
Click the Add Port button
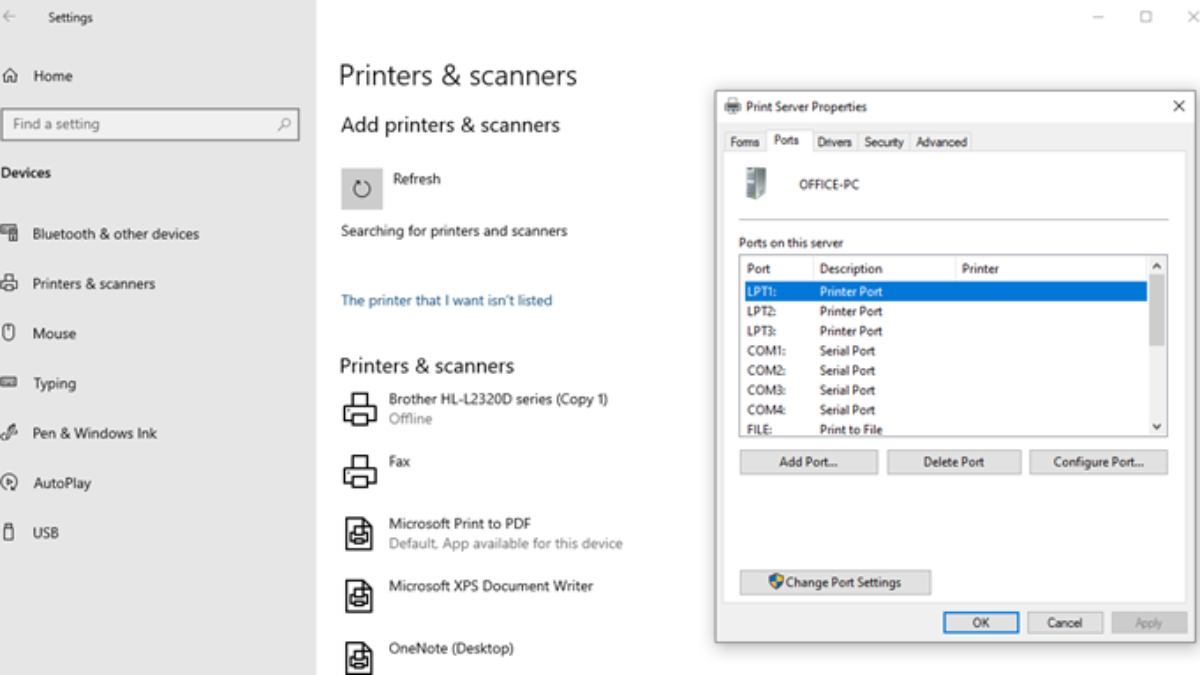point(808,461)
